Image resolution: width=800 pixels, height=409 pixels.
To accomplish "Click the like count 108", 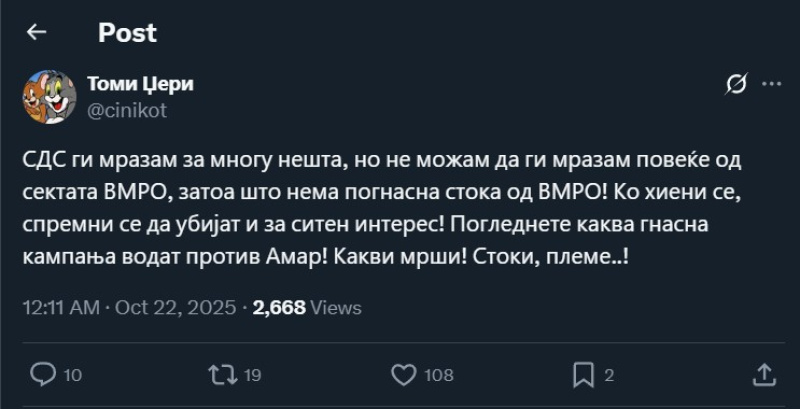I will tap(437, 375).
